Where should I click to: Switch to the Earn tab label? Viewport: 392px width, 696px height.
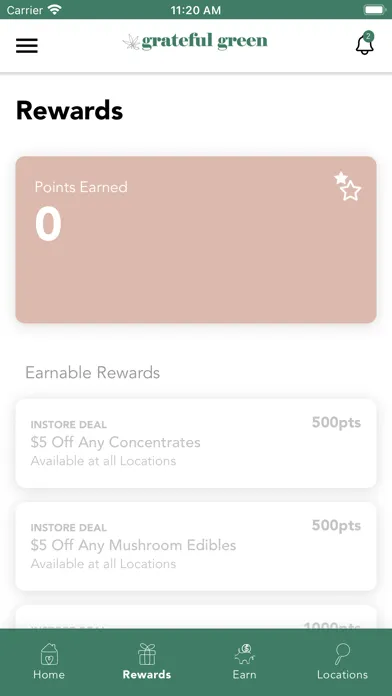pos(245,675)
